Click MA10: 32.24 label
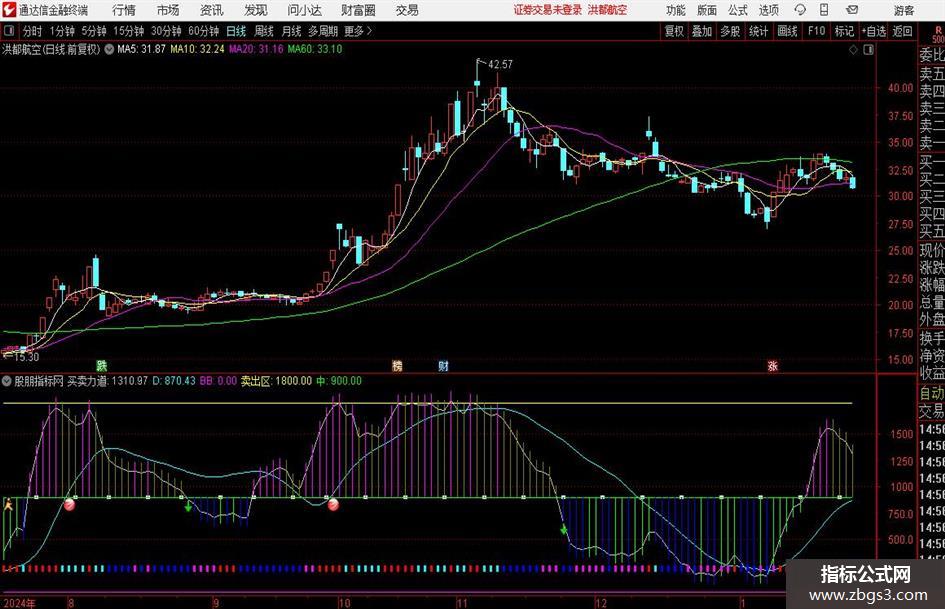This screenshot has width=945, height=609. 197,49
